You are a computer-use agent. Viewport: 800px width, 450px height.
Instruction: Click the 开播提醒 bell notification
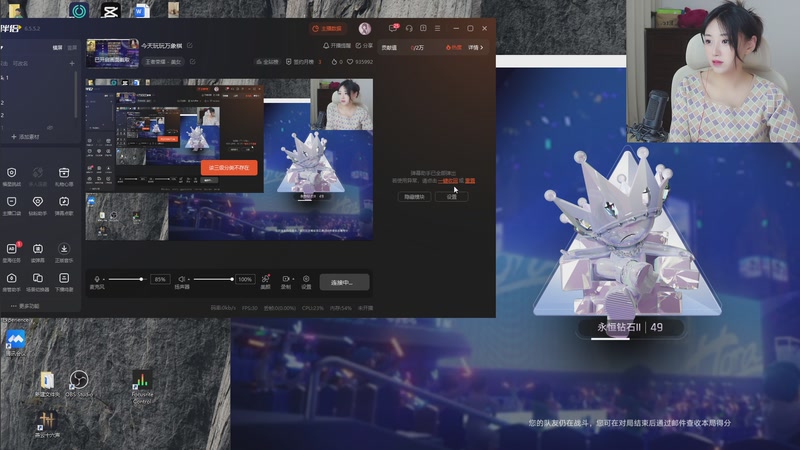(337, 46)
